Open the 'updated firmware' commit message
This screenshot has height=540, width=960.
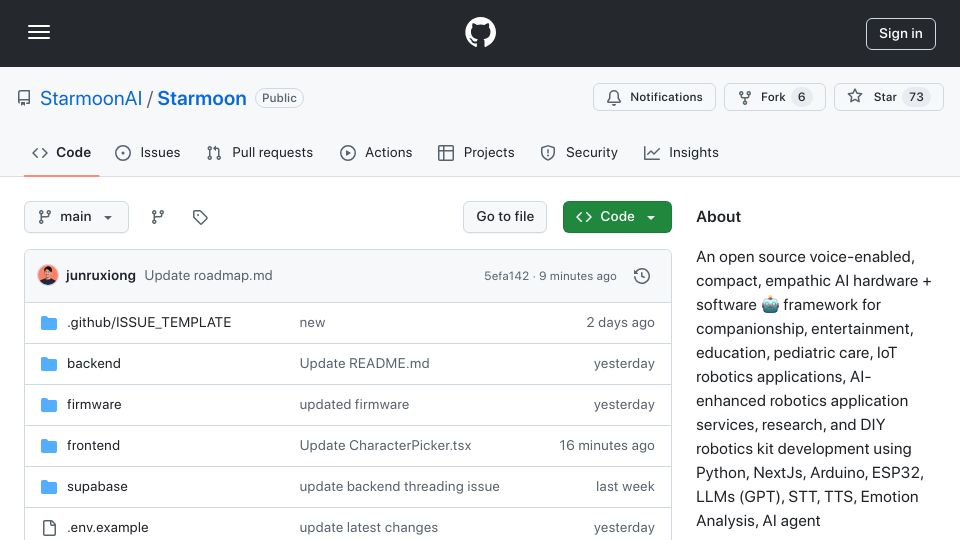[x=354, y=405]
